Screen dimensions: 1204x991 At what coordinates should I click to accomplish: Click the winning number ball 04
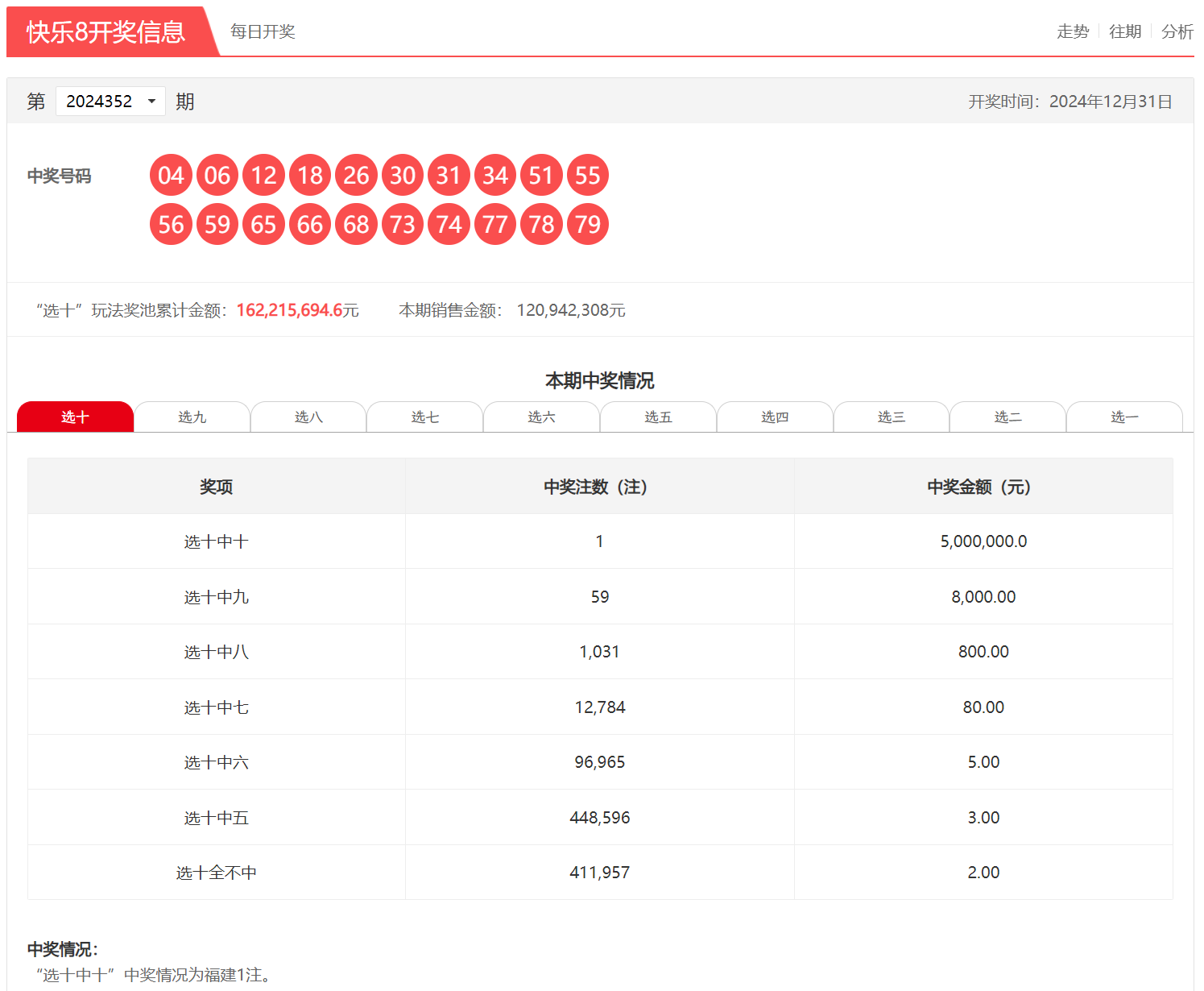point(171,175)
